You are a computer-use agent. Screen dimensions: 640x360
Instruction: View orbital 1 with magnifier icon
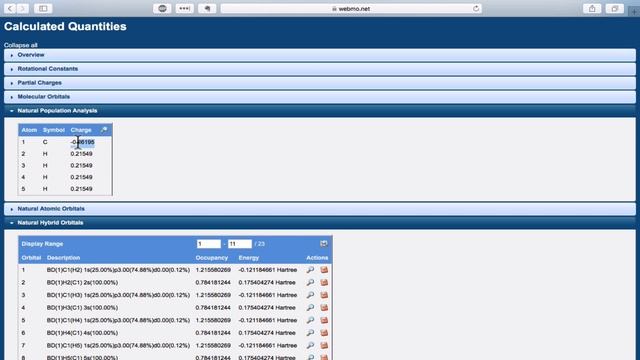tap(310, 270)
